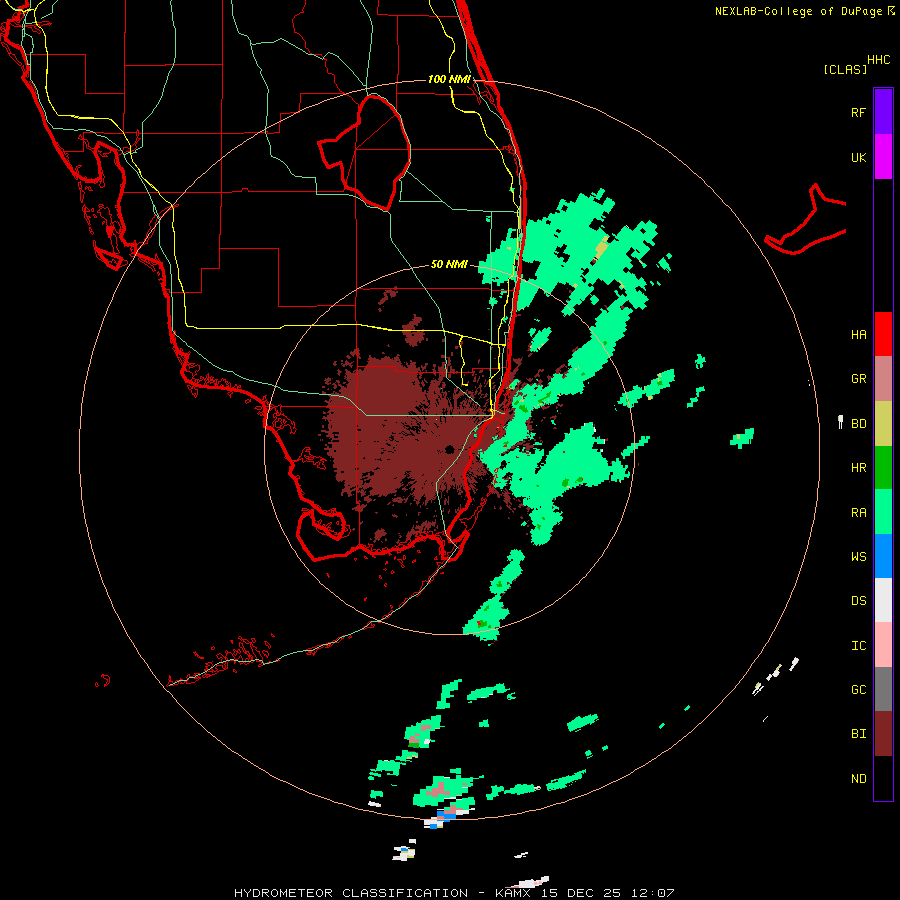
Task: Click the HA red legend swatch
Action: tap(883, 334)
